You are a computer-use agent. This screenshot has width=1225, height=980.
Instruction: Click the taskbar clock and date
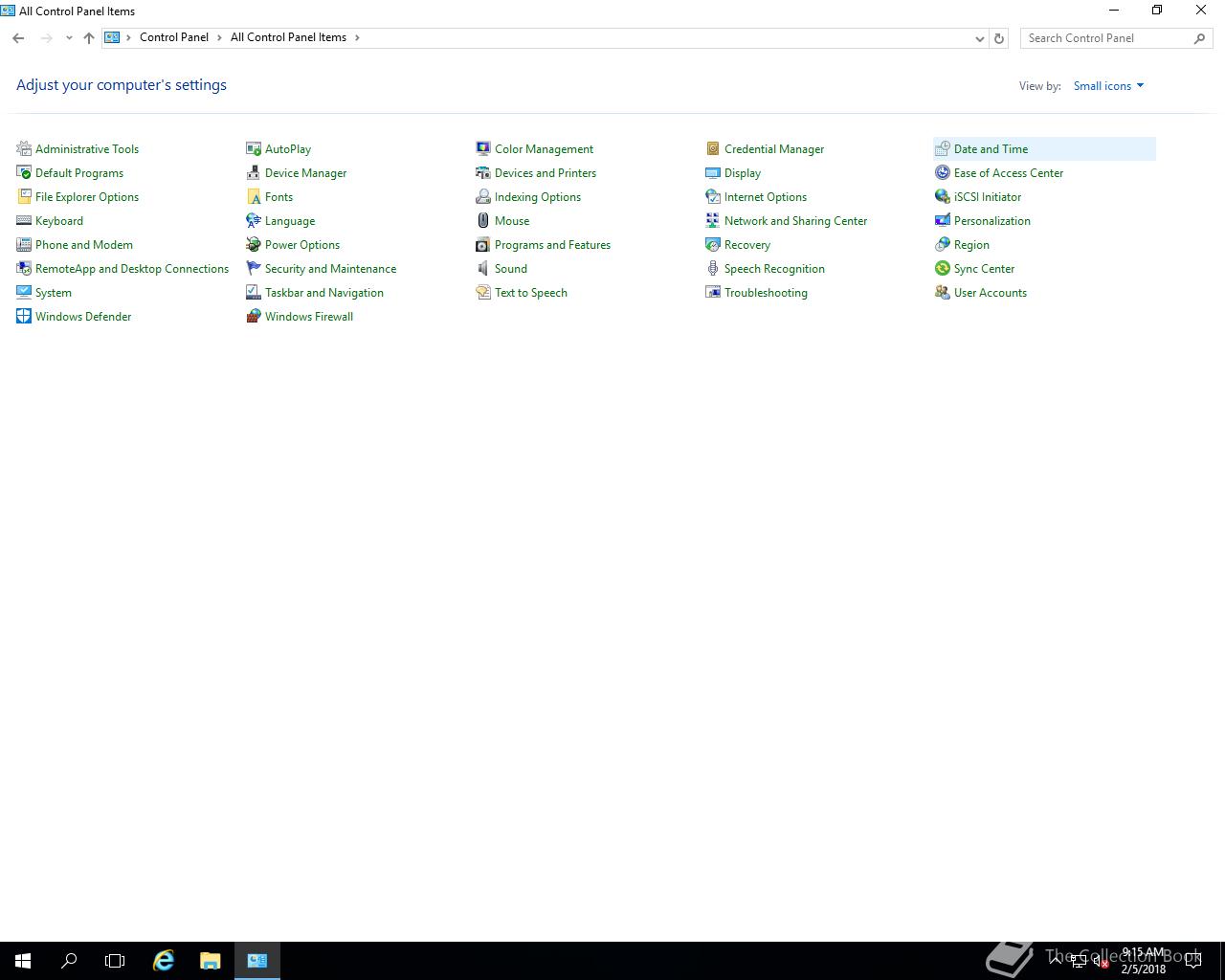coord(1144,961)
